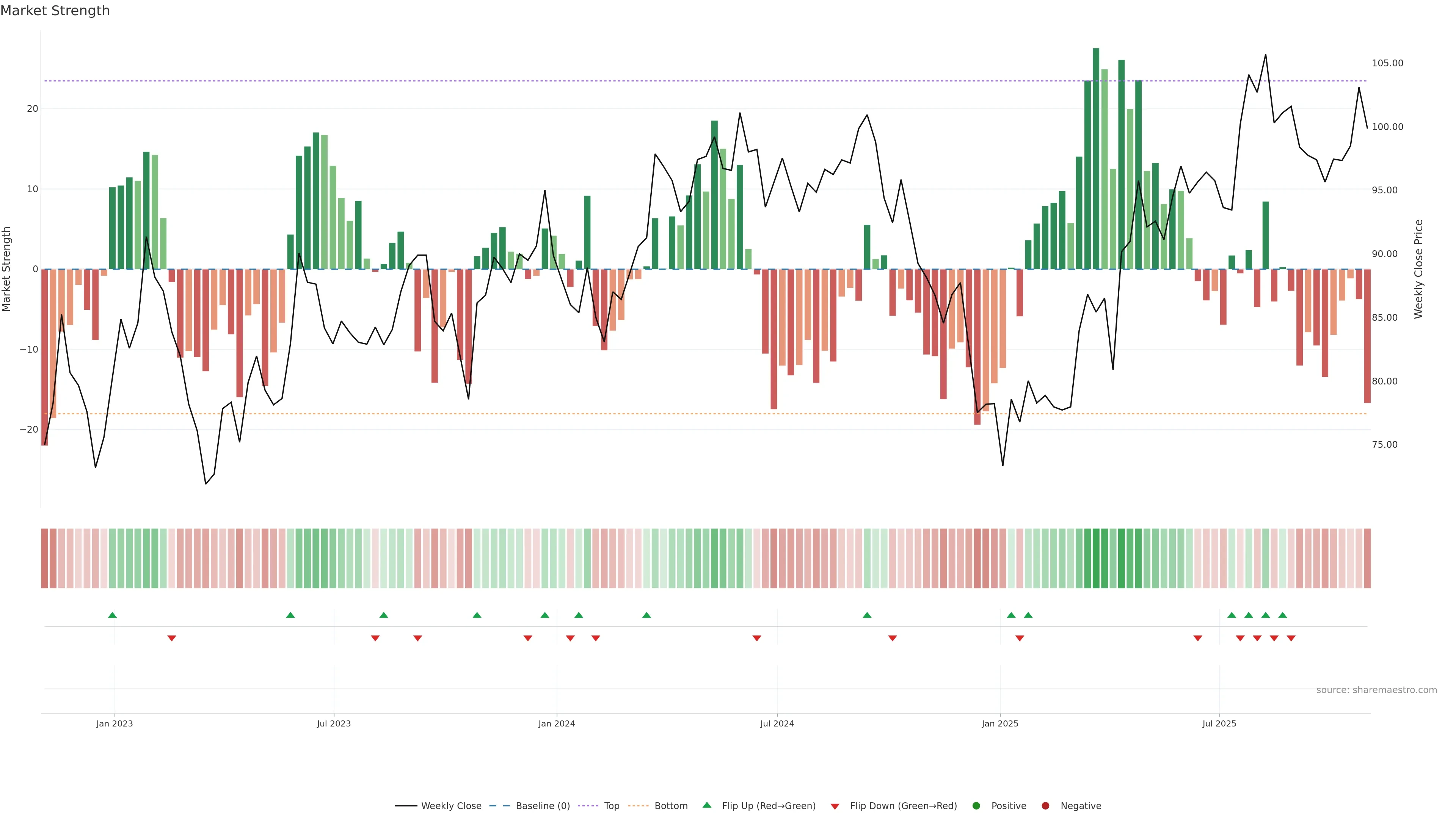Click red flip-down triangle just before Jul 2024

757,638
